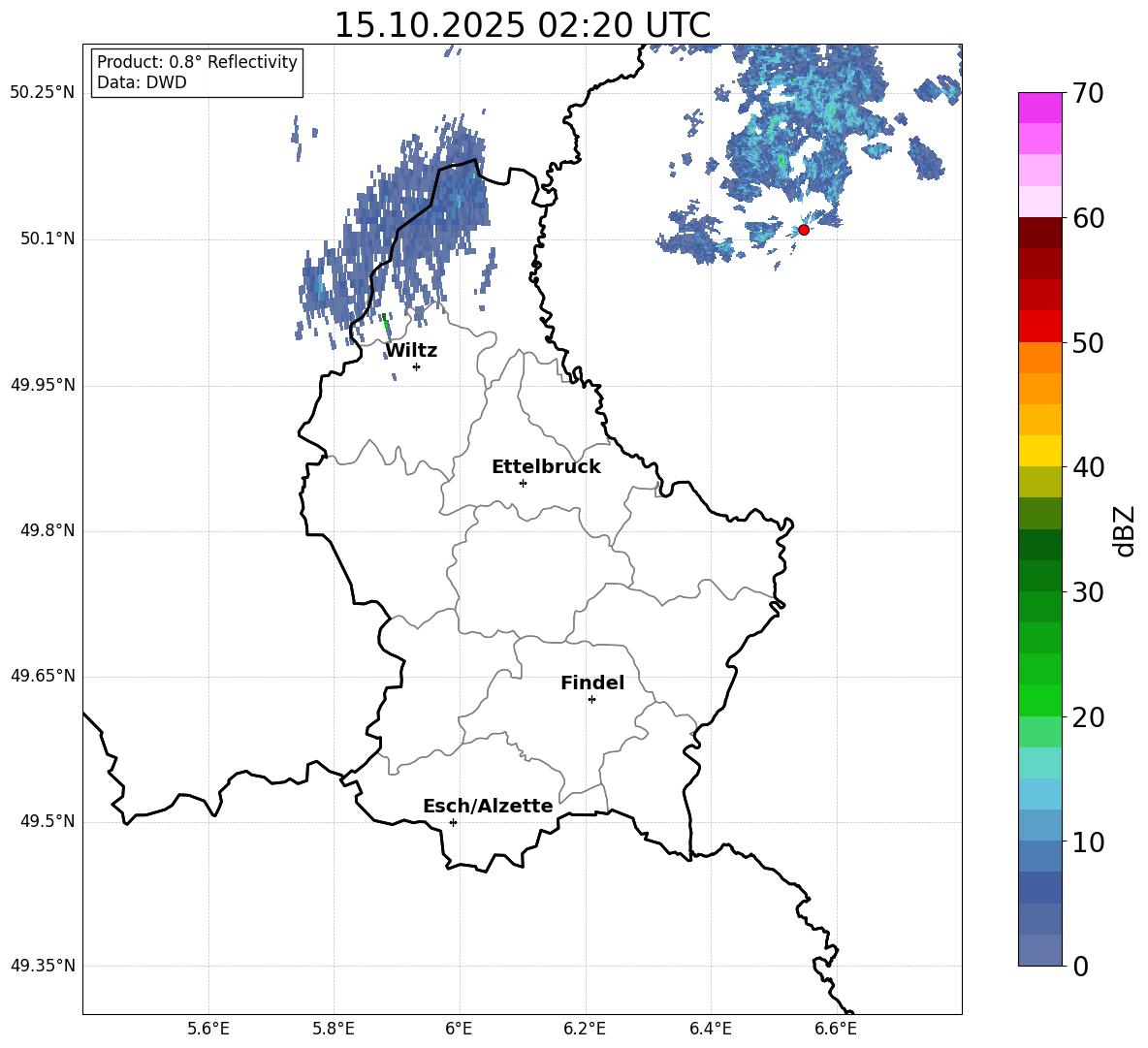The width and height of the screenshot is (1148, 1048).
Task: Click the 49.95°N latitude label
Action: pyautogui.click(x=43, y=385)
